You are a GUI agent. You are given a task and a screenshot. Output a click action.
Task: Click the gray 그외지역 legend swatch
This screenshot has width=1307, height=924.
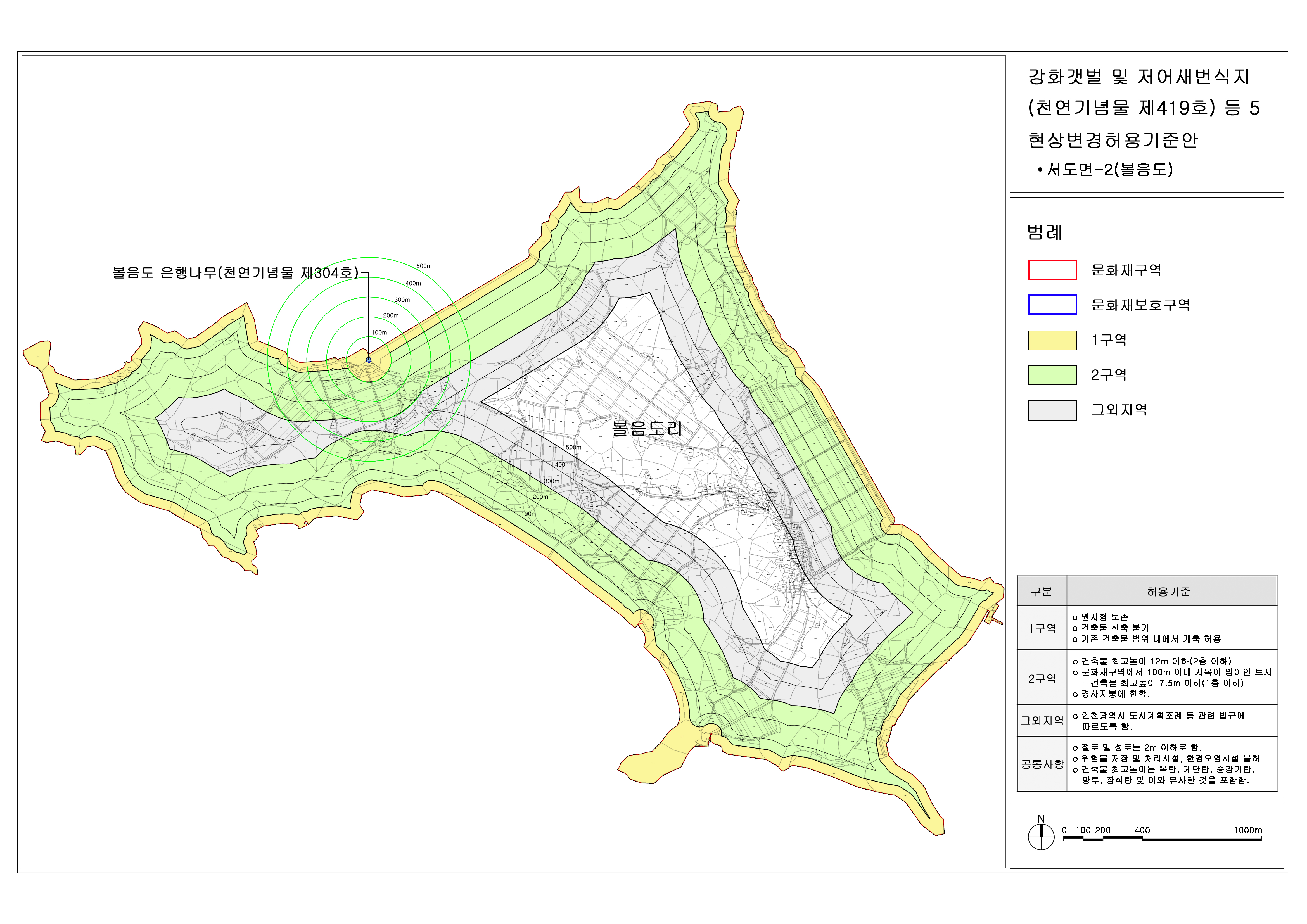(1052, 410)
